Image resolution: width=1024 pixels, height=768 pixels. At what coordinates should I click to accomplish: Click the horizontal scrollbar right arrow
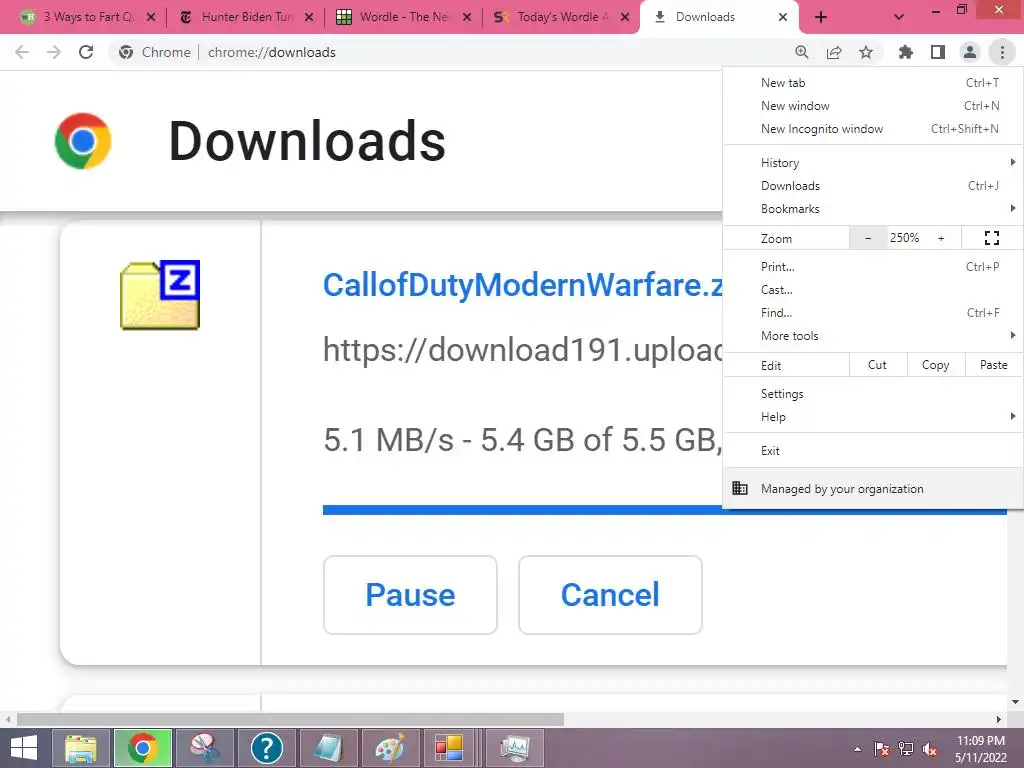999,719
